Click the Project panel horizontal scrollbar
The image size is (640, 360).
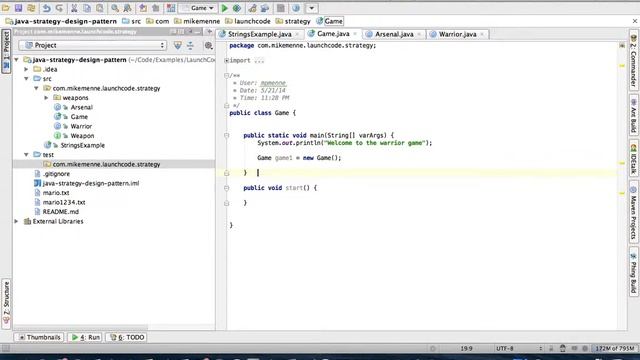click(81, 328)
